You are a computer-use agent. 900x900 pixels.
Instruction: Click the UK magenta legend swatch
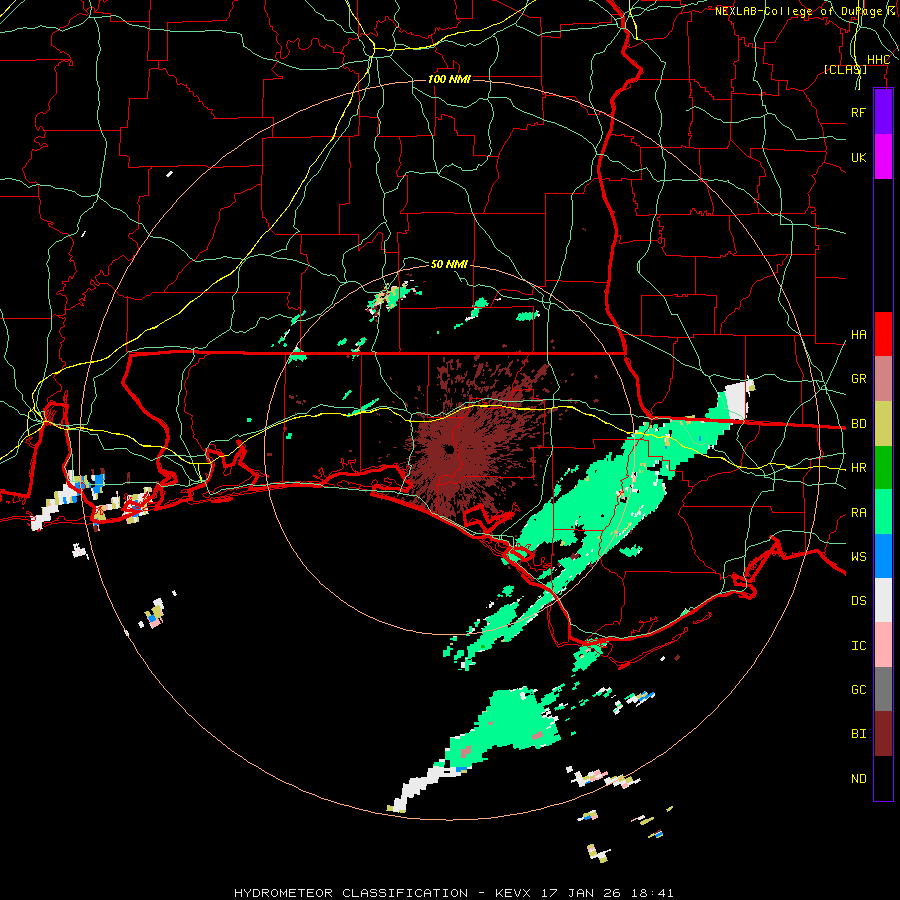883,157
